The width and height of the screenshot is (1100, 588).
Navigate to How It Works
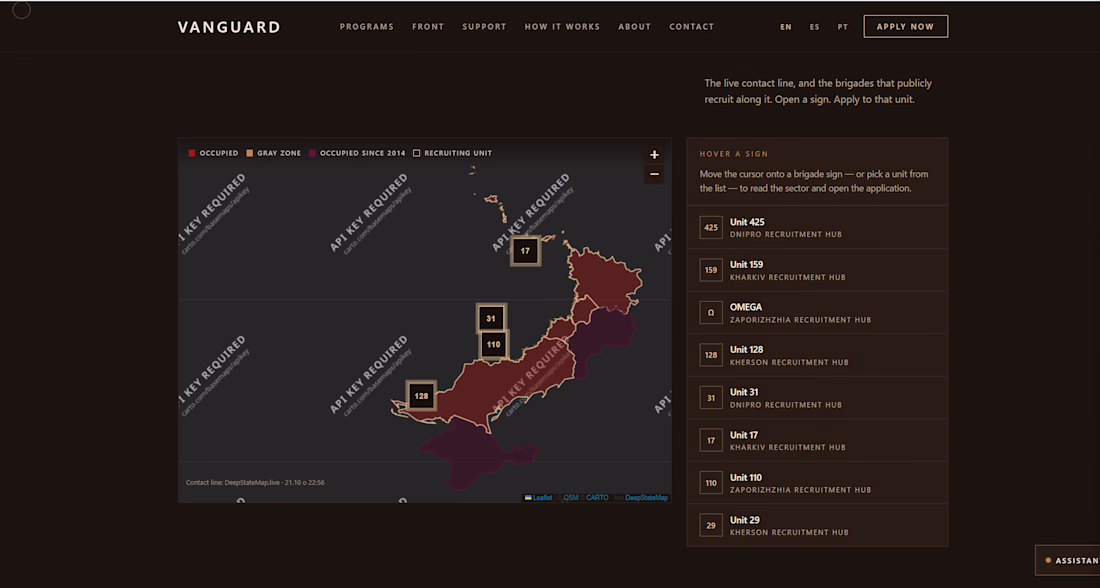click(x=562, y=27)
